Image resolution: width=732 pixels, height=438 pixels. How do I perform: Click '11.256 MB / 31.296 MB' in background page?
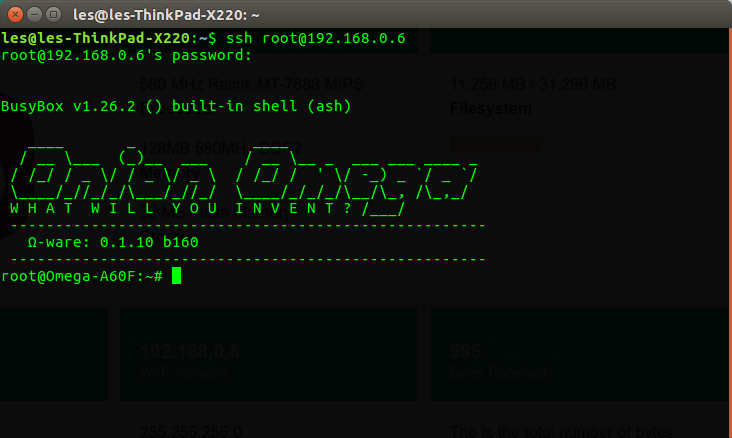tap(533, 85)
